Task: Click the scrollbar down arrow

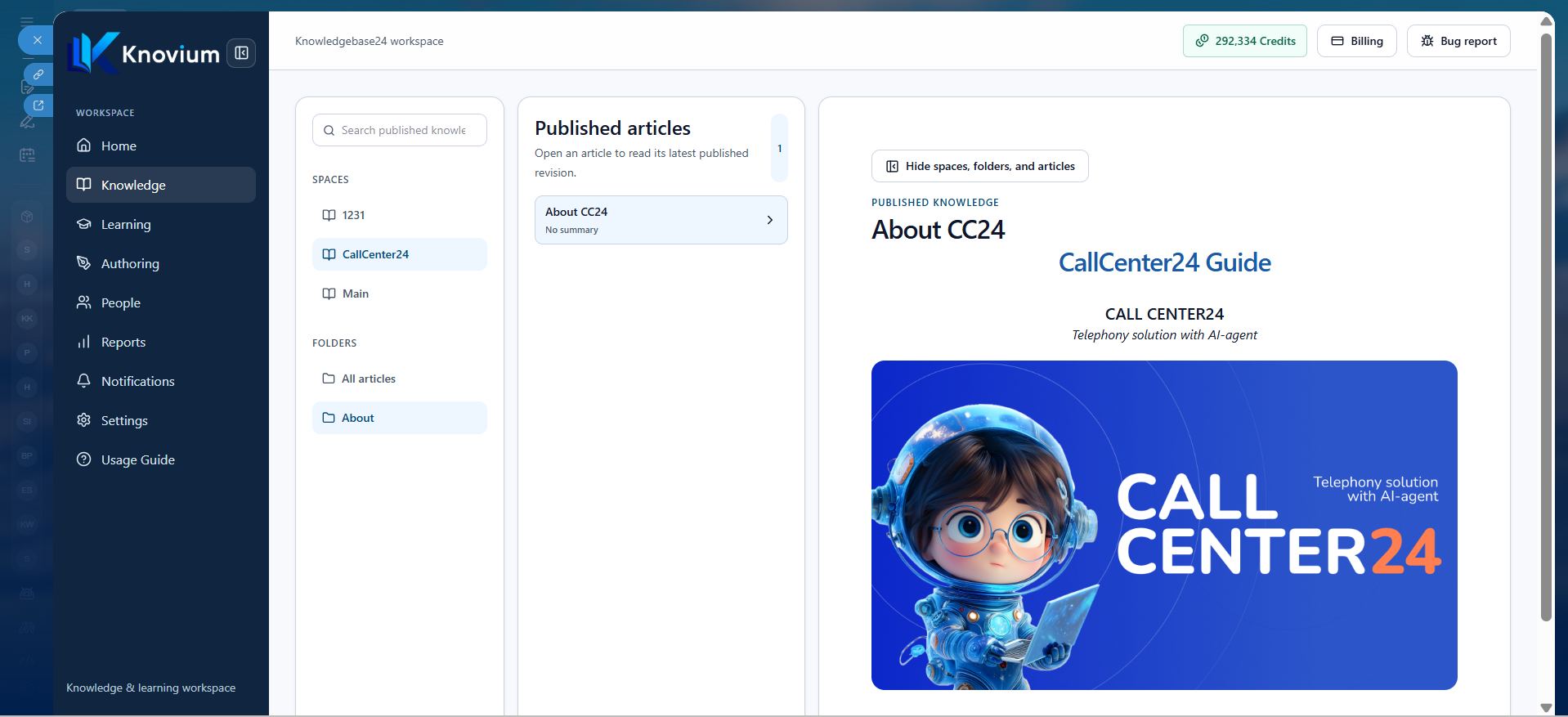Action: (1546, 708)
